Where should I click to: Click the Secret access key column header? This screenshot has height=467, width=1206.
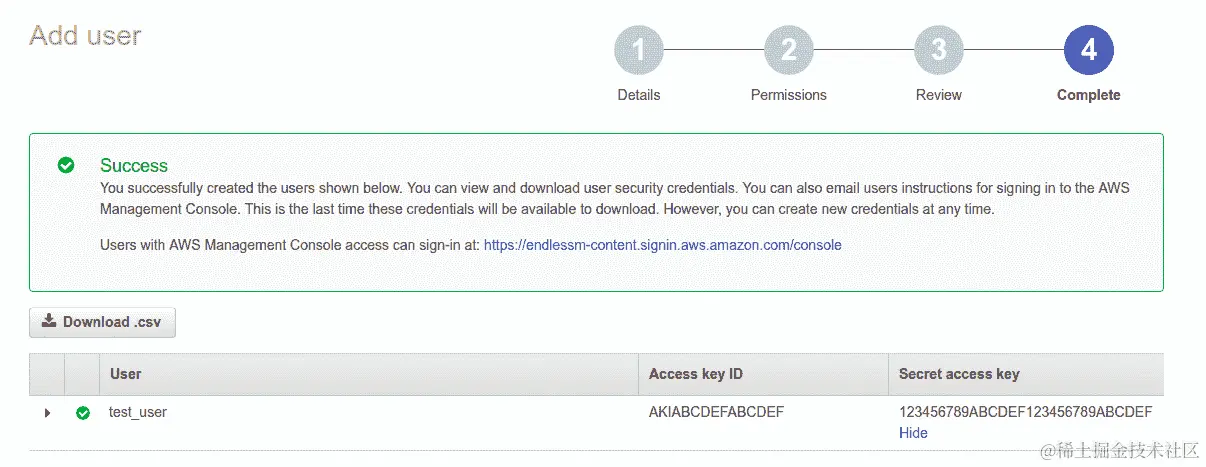tap(958, 374)
